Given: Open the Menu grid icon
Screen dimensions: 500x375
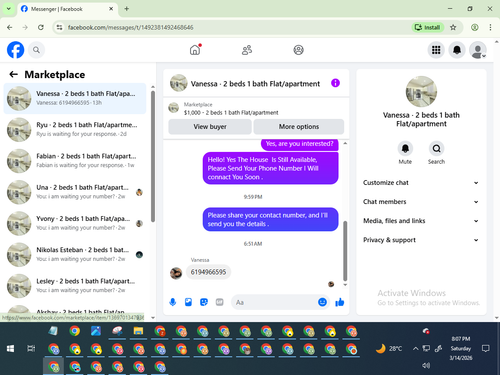Looking at the screenshot, I should point(436,50).
